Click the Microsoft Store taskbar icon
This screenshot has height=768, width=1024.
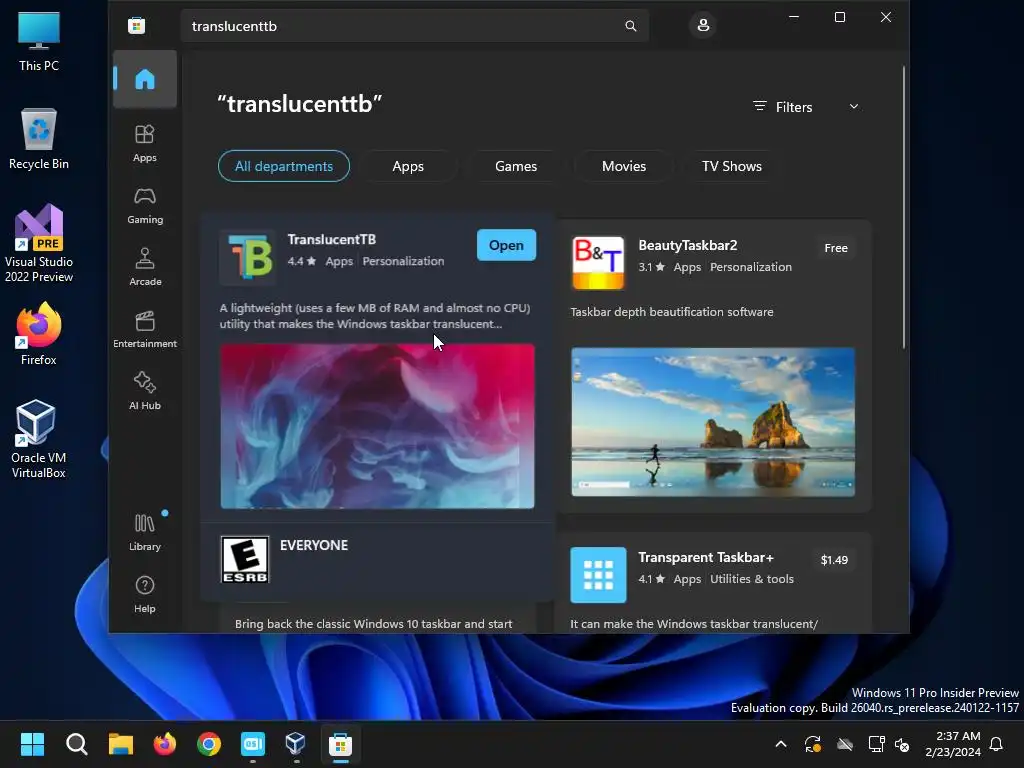340,744
